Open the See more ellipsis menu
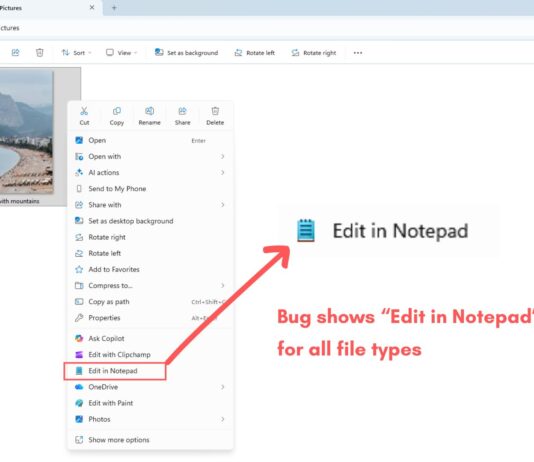Screen dimensions: 534x462 point(358,53)
